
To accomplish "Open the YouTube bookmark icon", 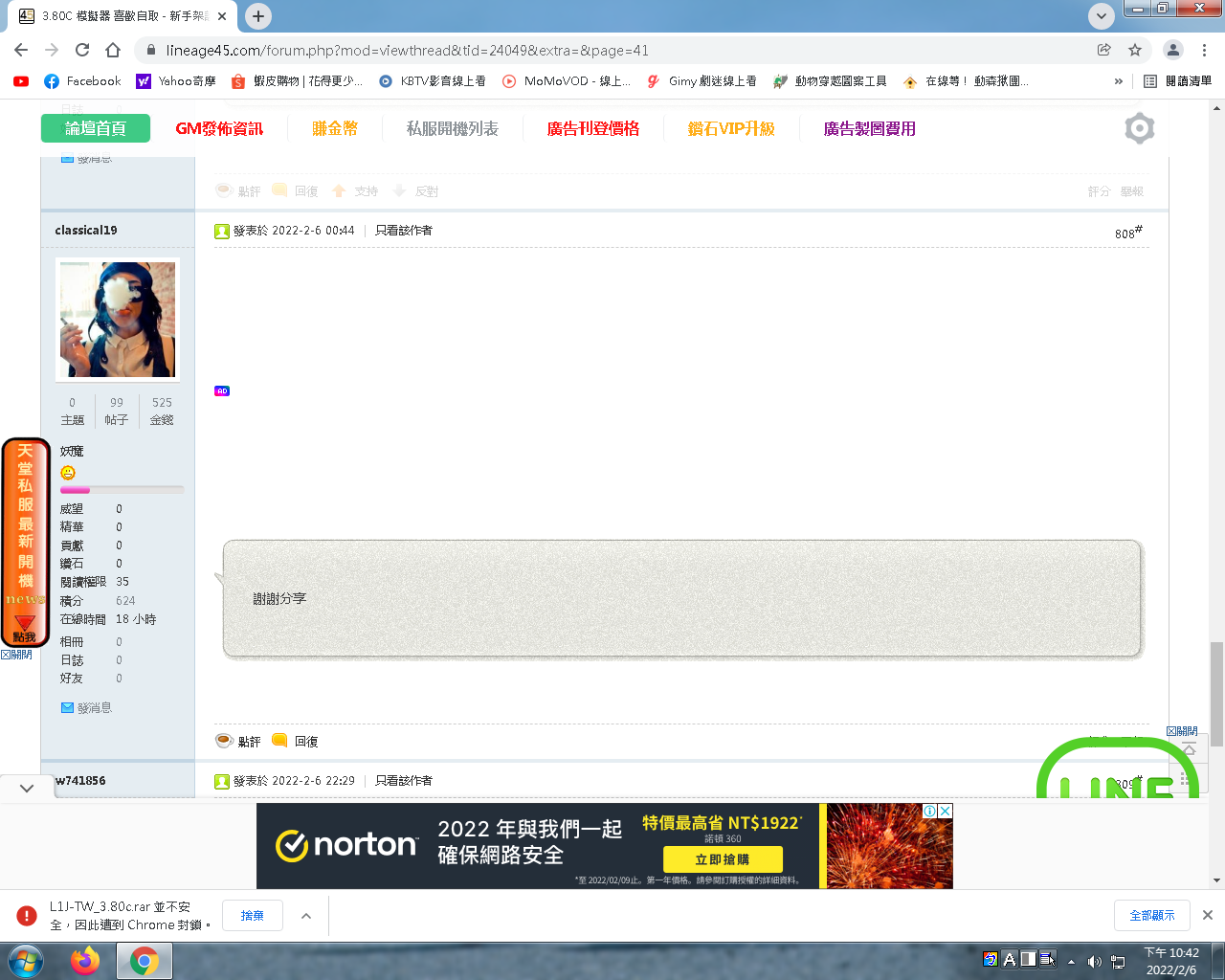I will pyautogui.click(x=21, y=81).
